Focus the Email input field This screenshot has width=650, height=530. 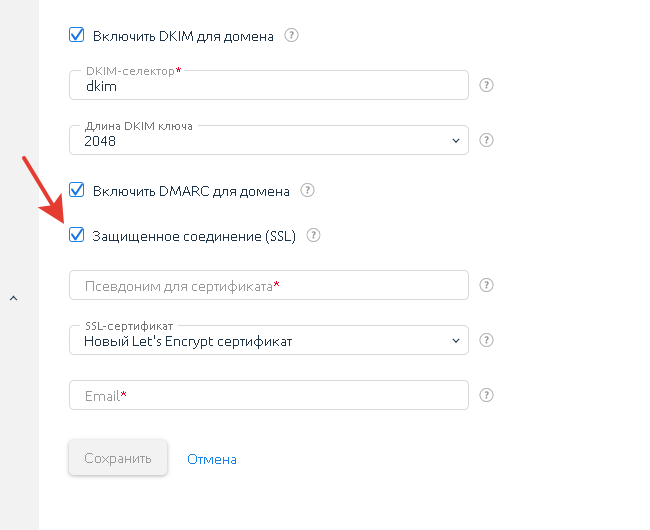coord(269,395)
